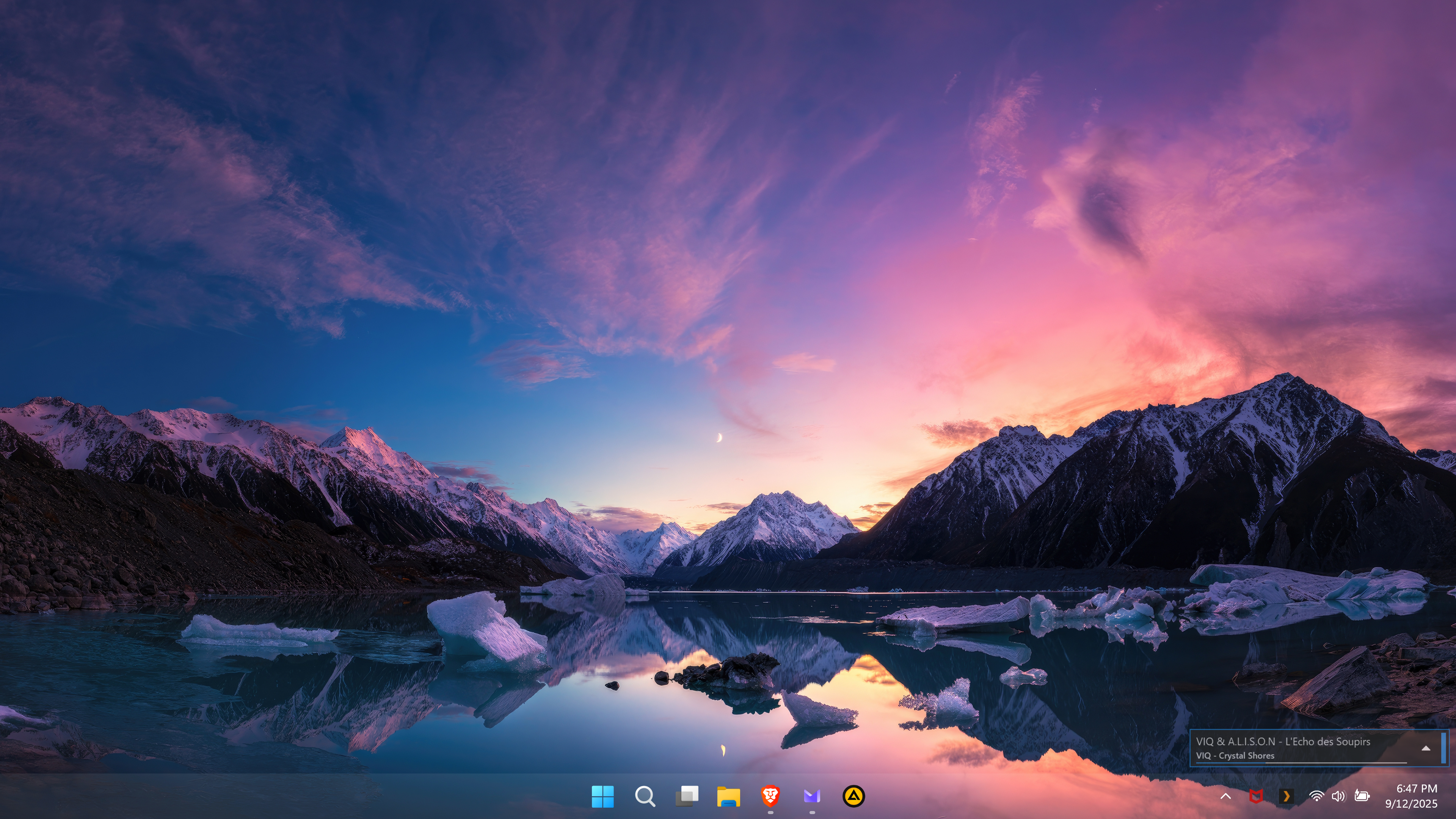The image size is (1456, 819).
Task: Switch to the Brave browser window
Action: 770,796
